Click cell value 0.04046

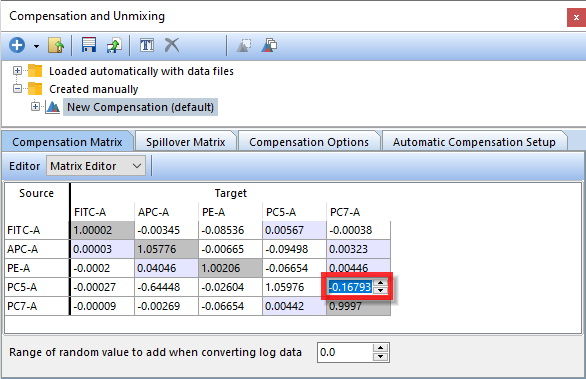click(x=166, y=268)
